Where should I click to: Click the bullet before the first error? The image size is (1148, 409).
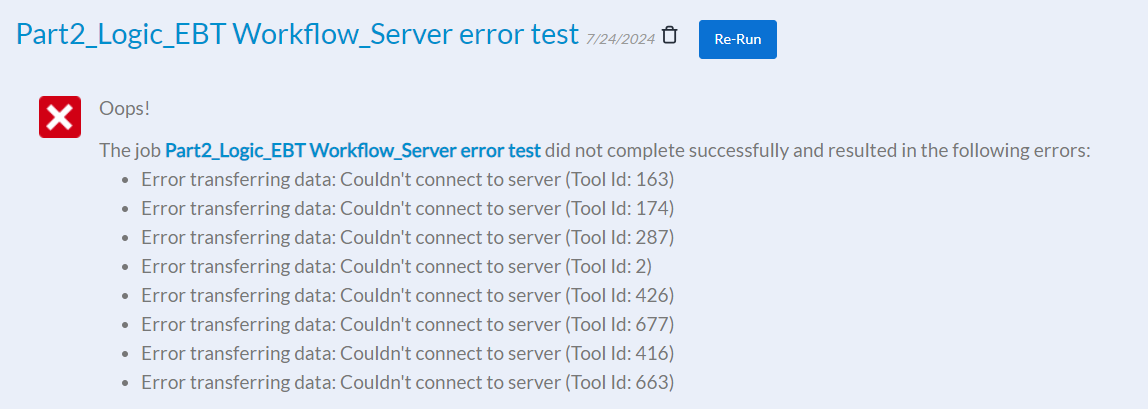click(x=125, y=181)
